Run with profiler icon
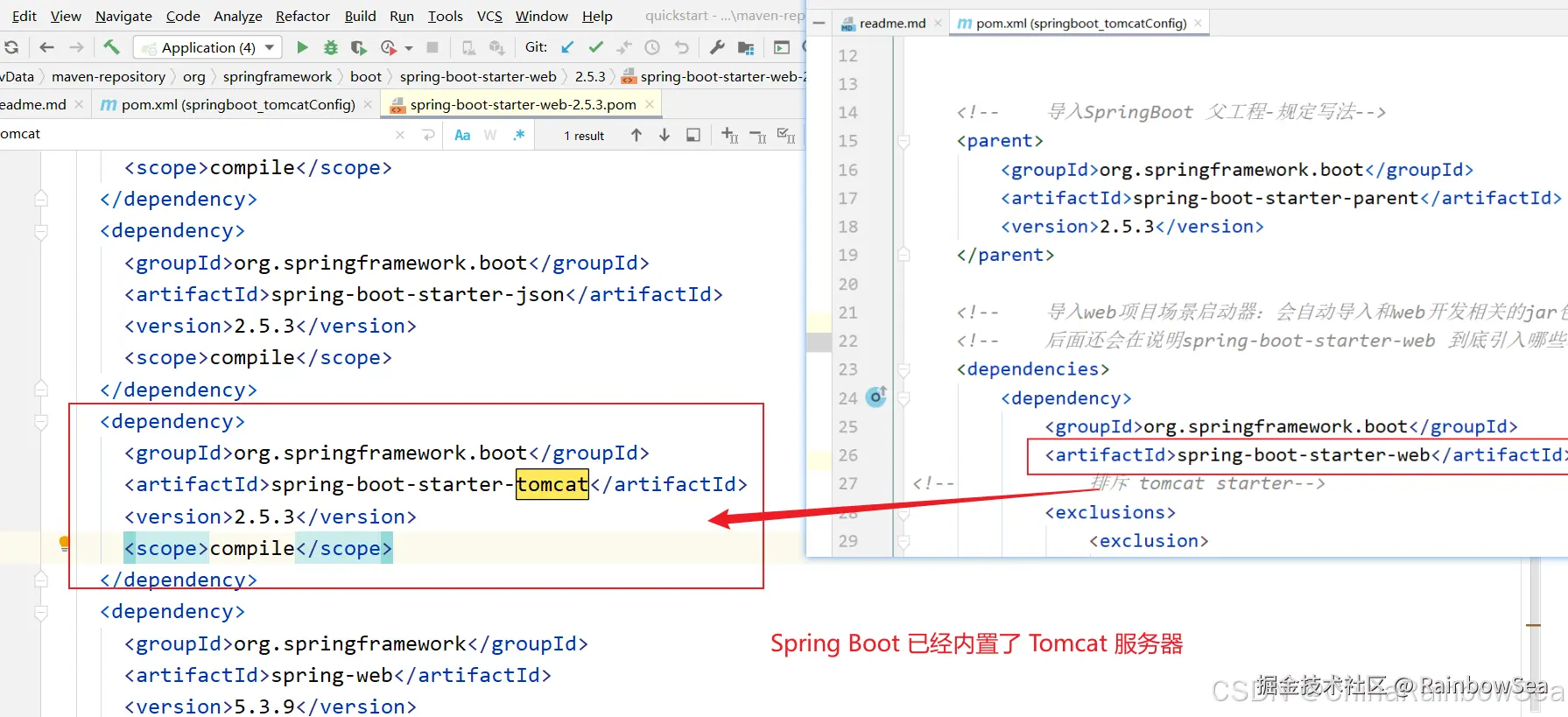Screen dimensions: 1568x717 click(389, 47)
